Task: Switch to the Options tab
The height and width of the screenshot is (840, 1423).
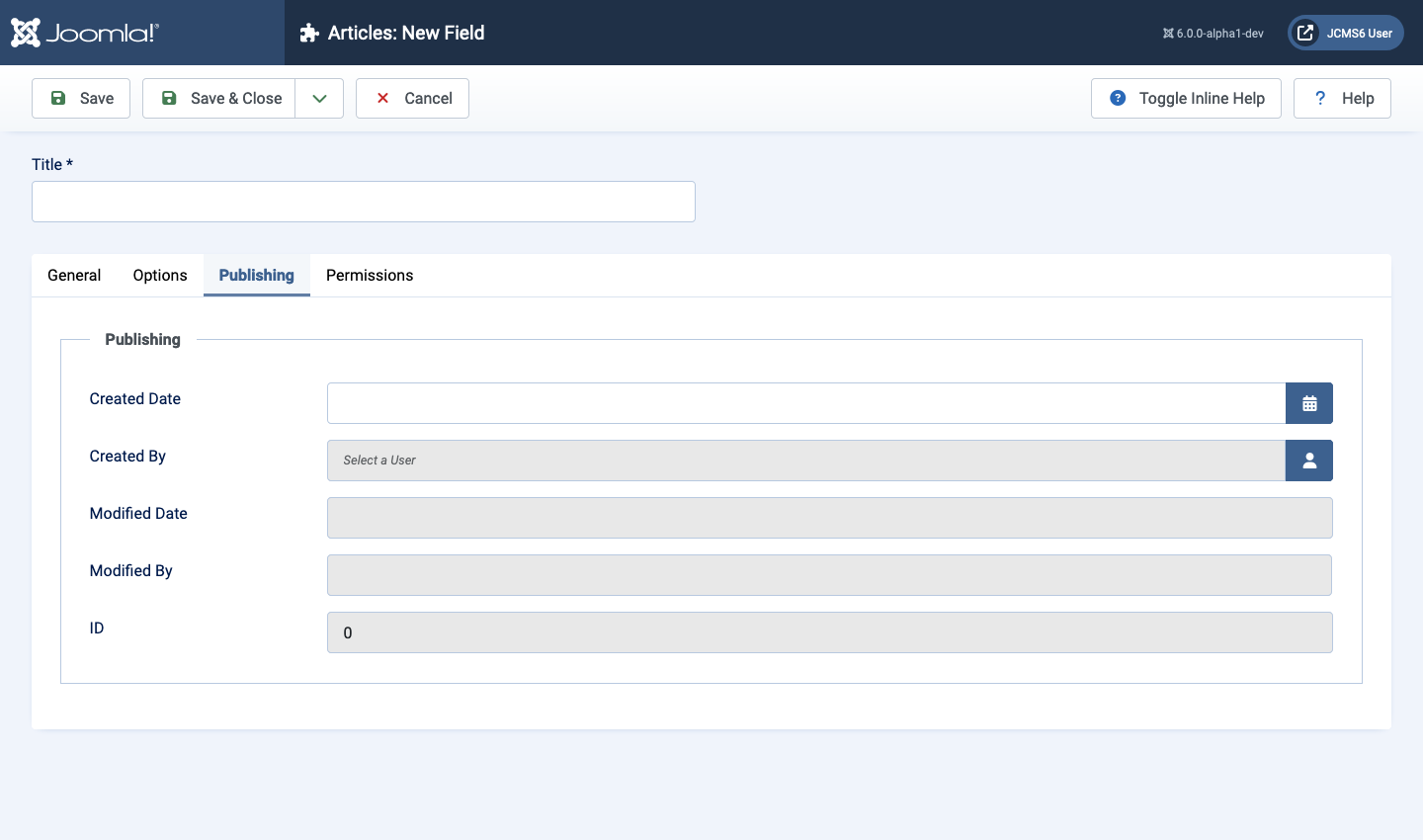Action: pyautogui.click(x=159, y=275)
